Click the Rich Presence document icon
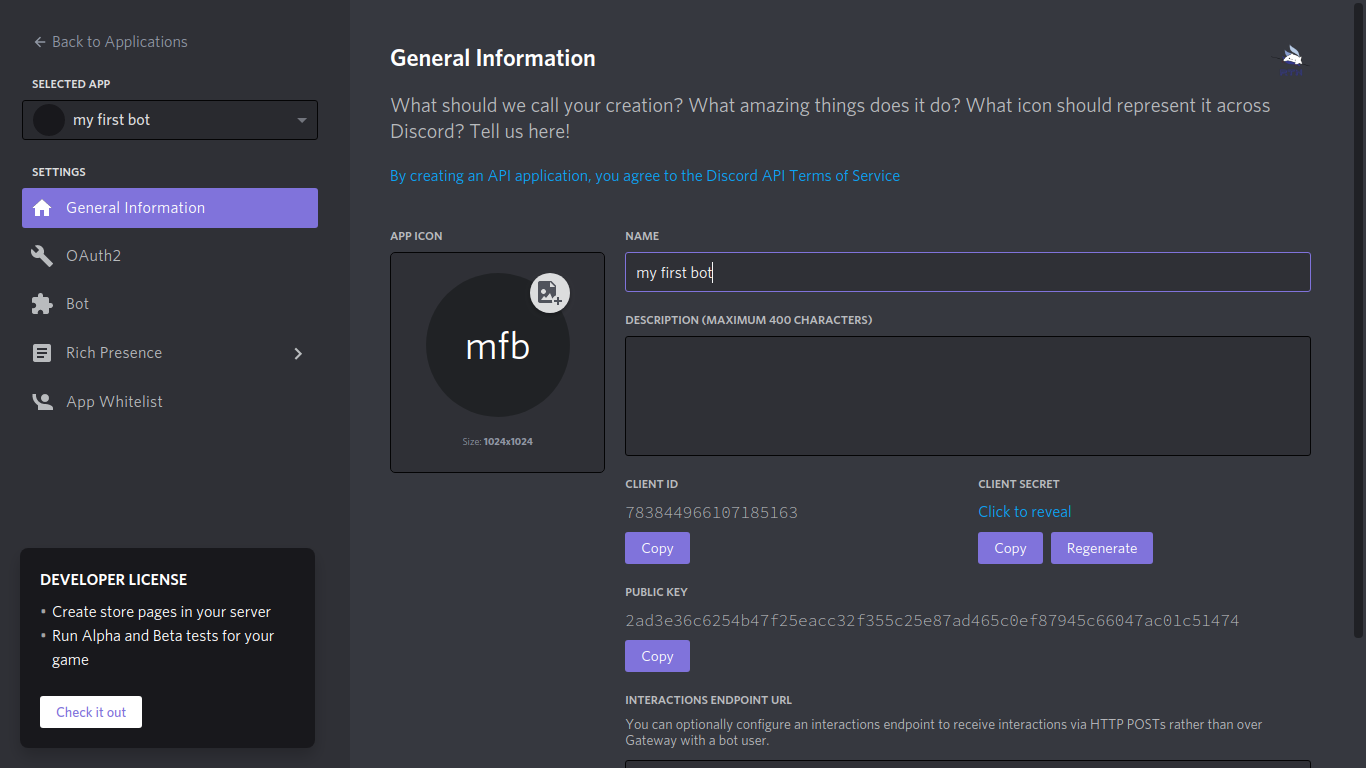 [42, 353]
